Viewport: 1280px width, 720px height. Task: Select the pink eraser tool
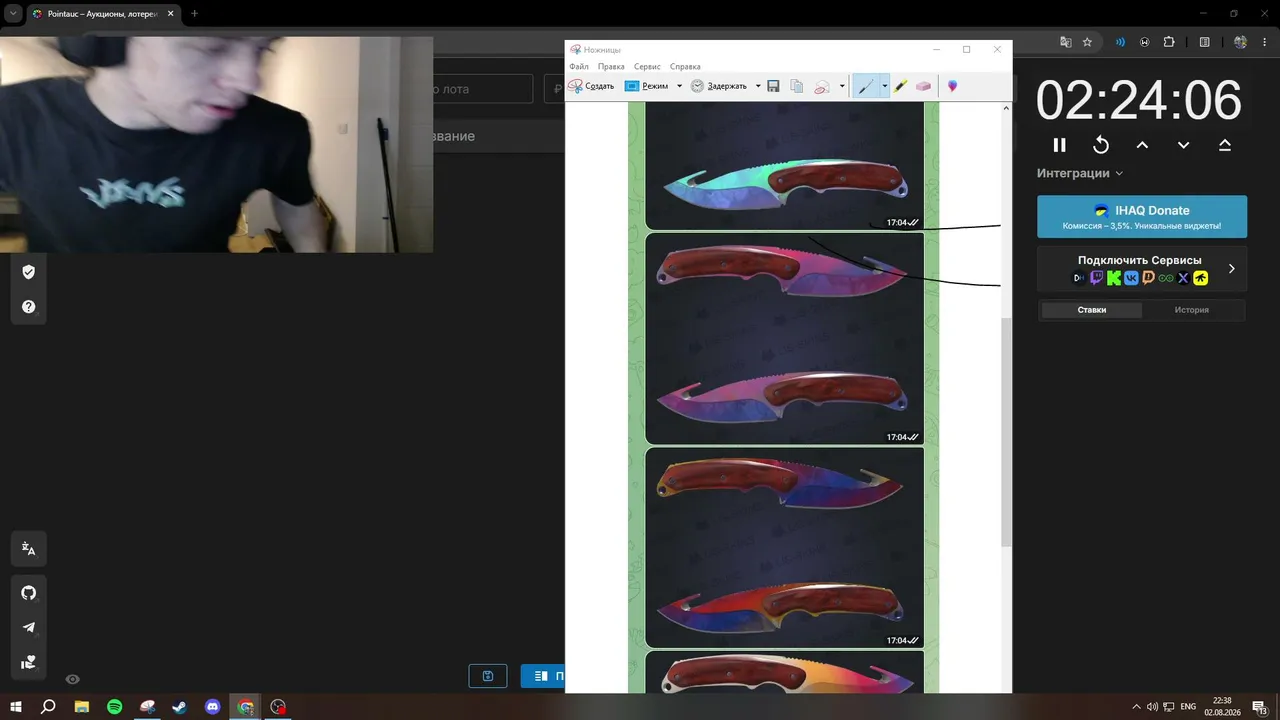tap(923, 86)
